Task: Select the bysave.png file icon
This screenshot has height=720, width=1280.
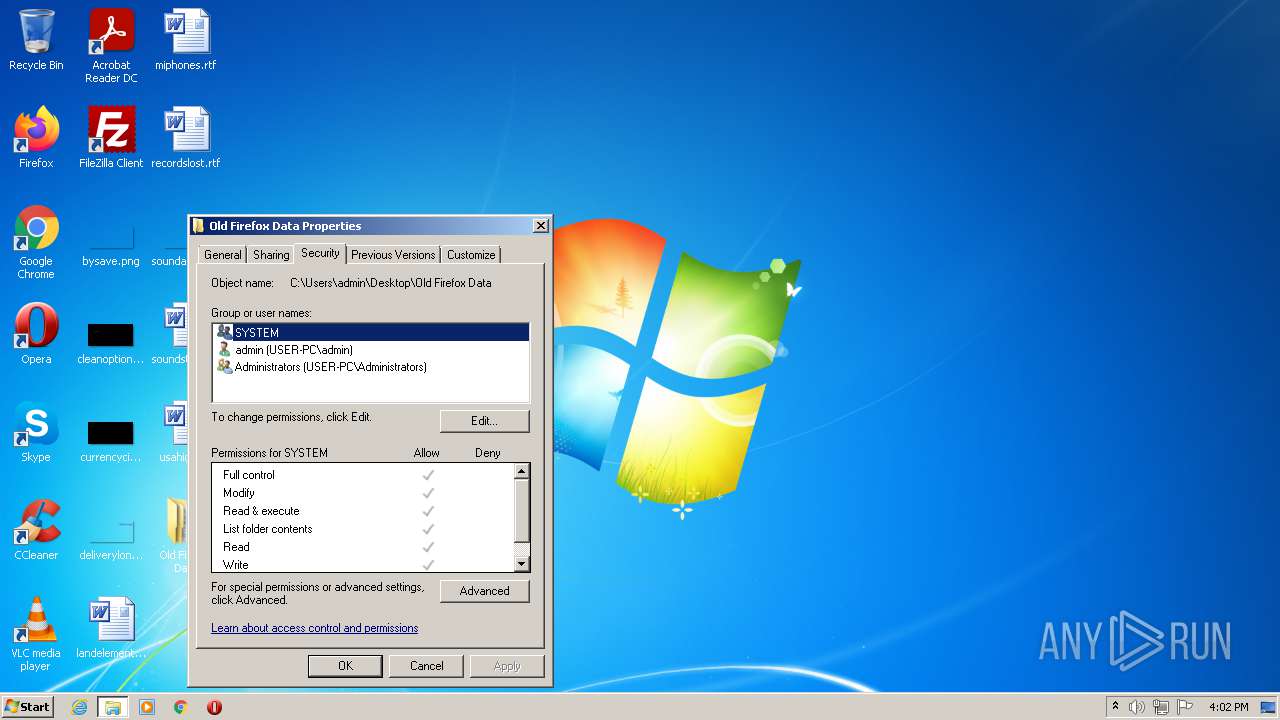Action: [x=111, y=247]
